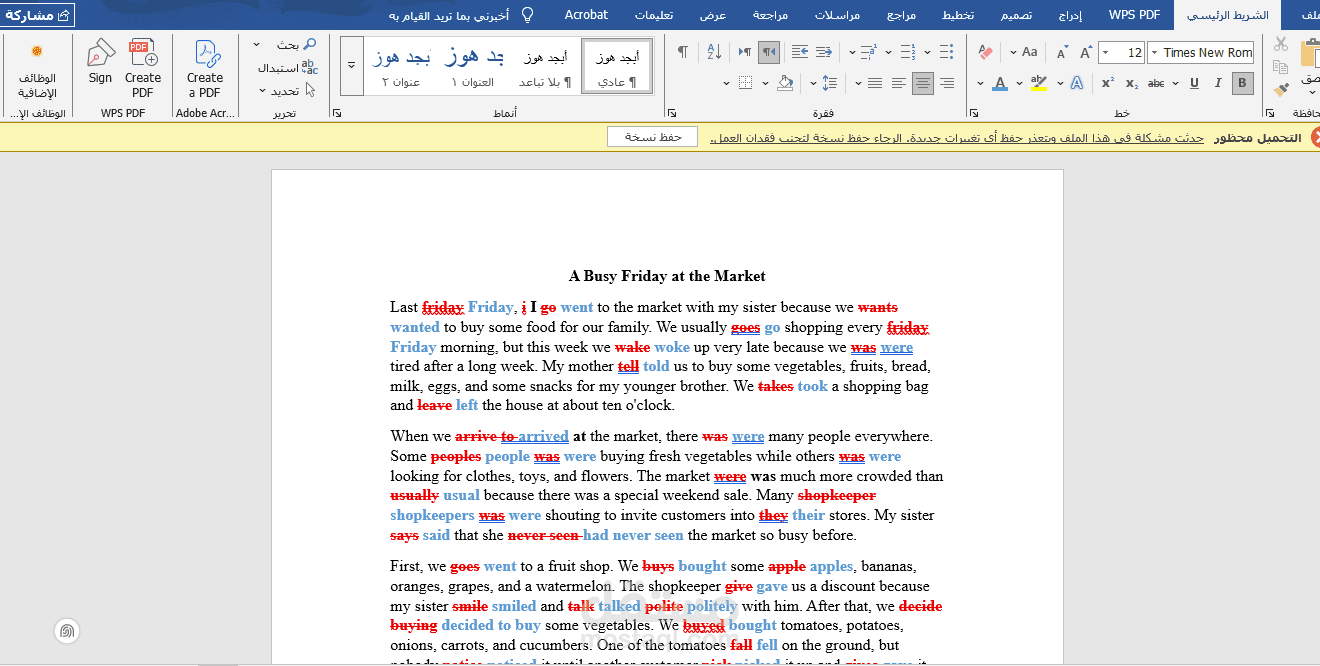Click the Paste clipboard icon
The width and height of the screenshot is (1320, 666).
point(1309,52)
